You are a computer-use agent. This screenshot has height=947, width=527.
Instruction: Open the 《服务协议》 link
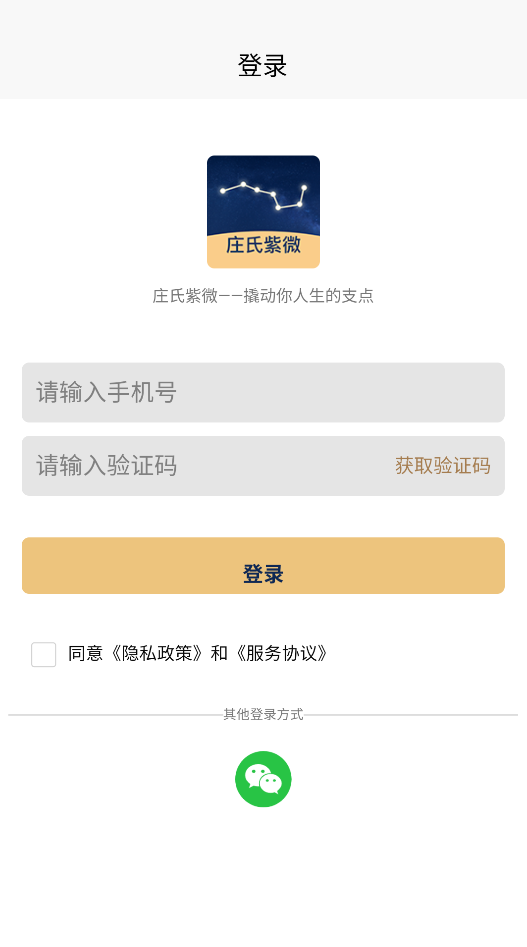[281, 653]
